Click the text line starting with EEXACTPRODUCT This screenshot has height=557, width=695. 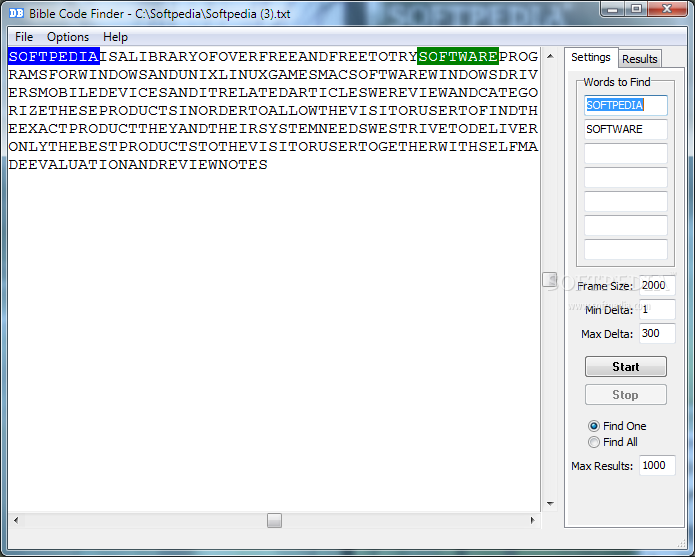[x=273, y=129]
